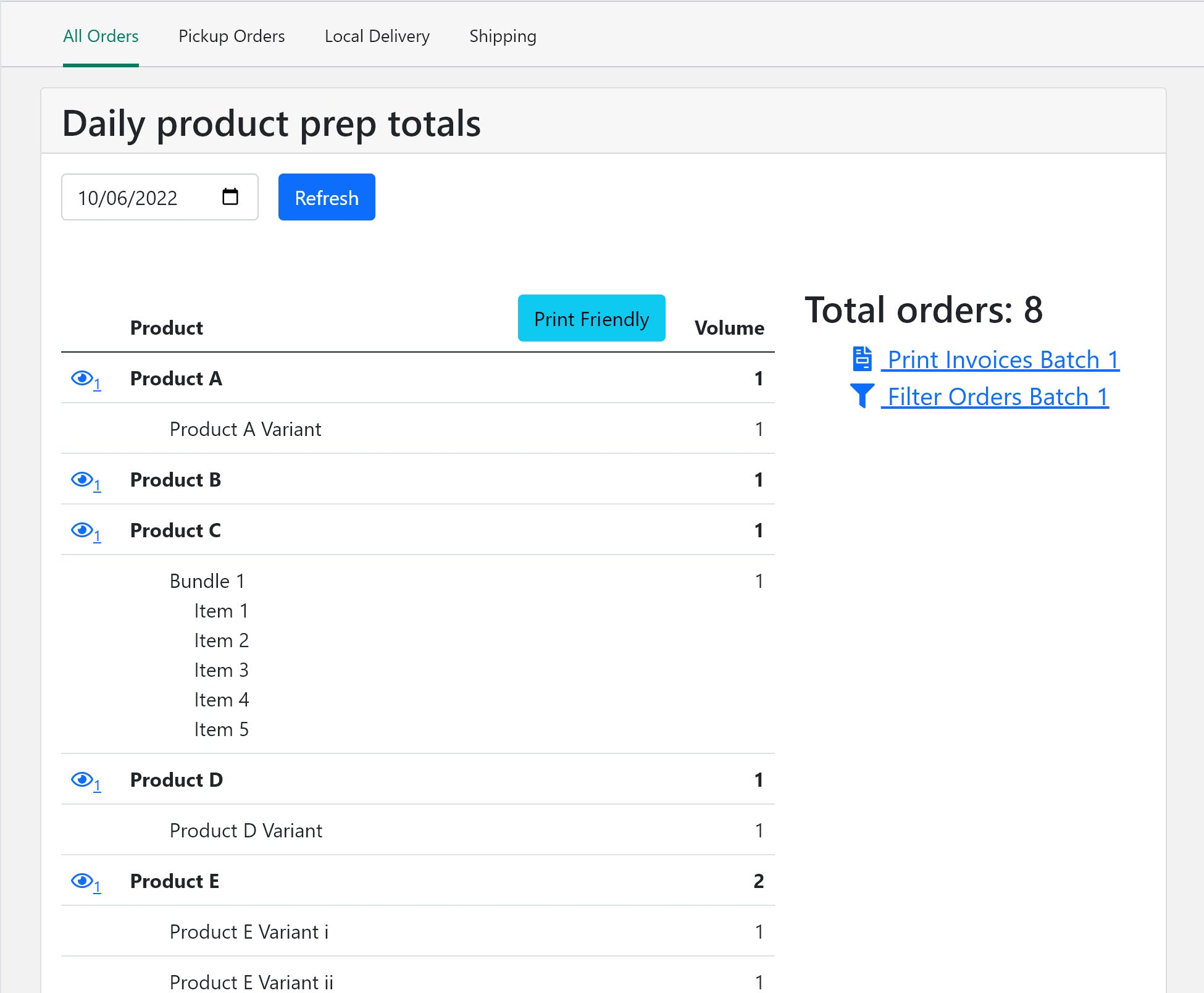Click the Print Friendly button
1204x993 pixels.
[x=591, y=319]
